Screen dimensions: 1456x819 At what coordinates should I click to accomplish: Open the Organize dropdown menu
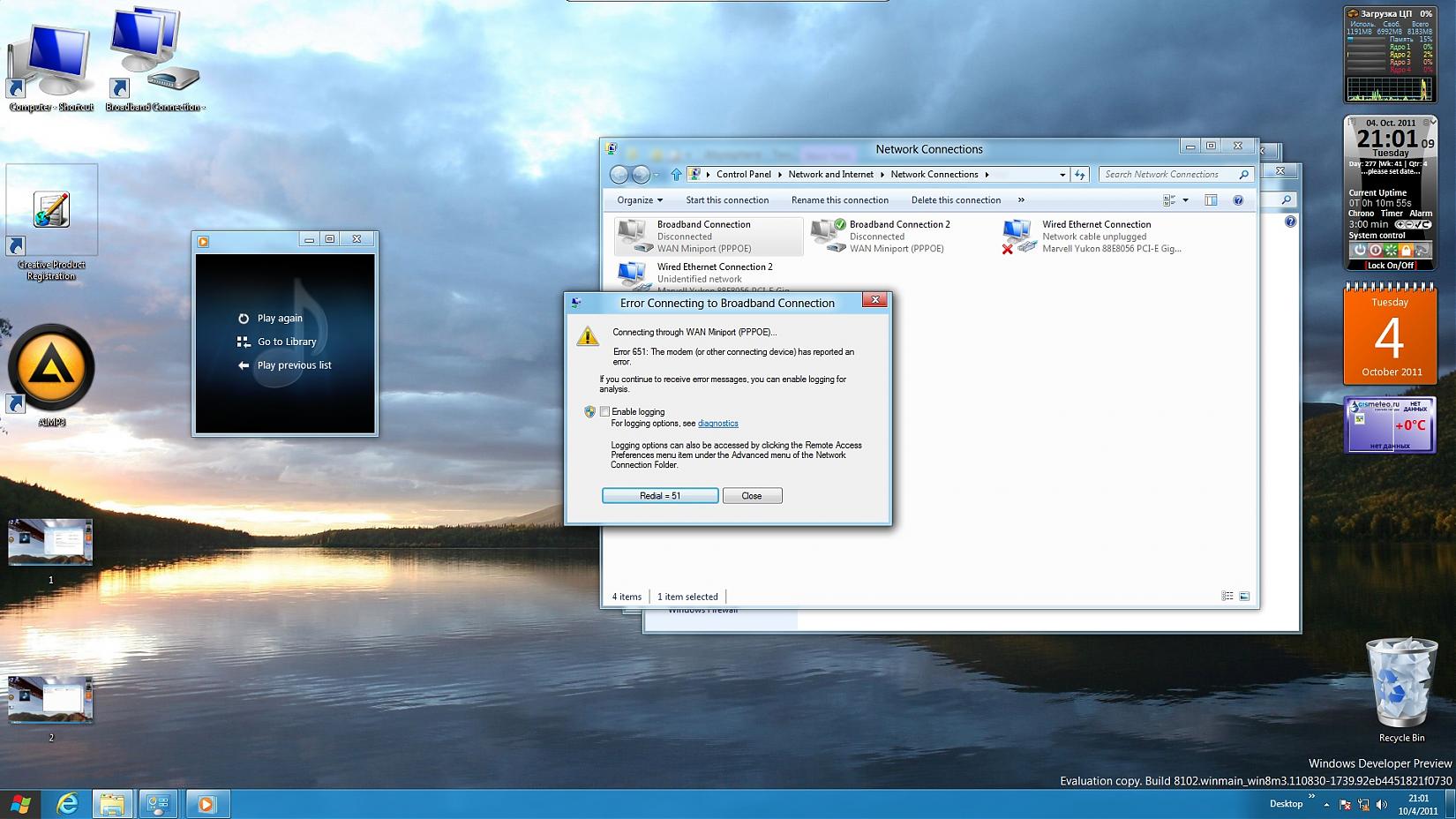[x=640, y=200]
